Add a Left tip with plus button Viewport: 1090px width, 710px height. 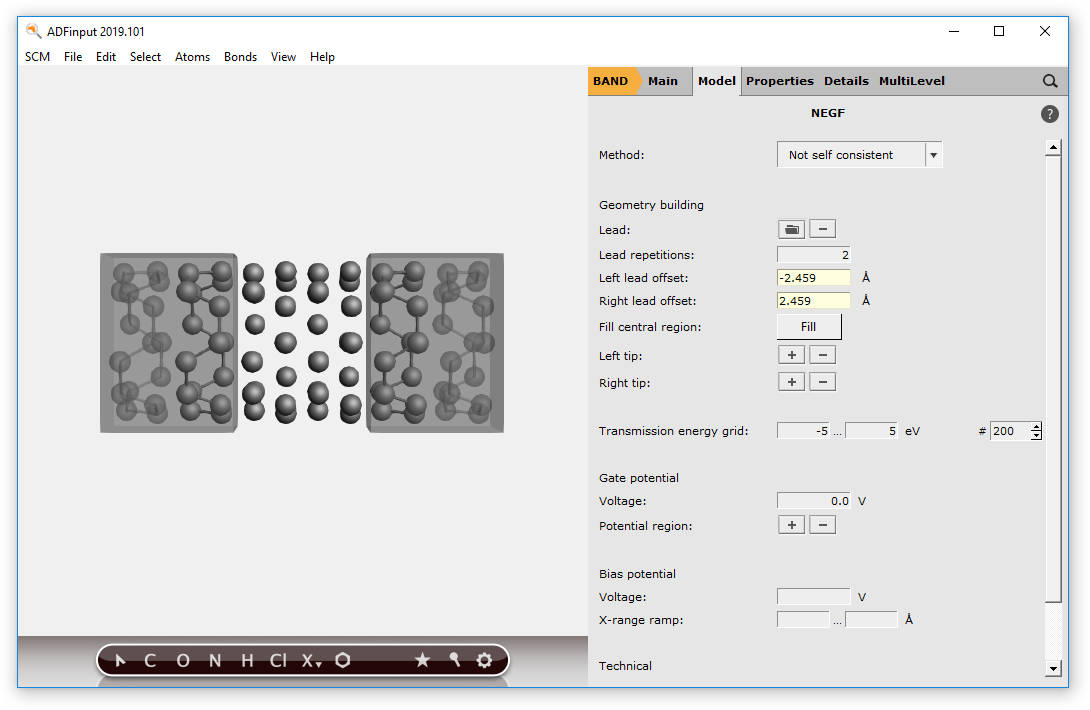pyautogui.click(x=791, y=355)
